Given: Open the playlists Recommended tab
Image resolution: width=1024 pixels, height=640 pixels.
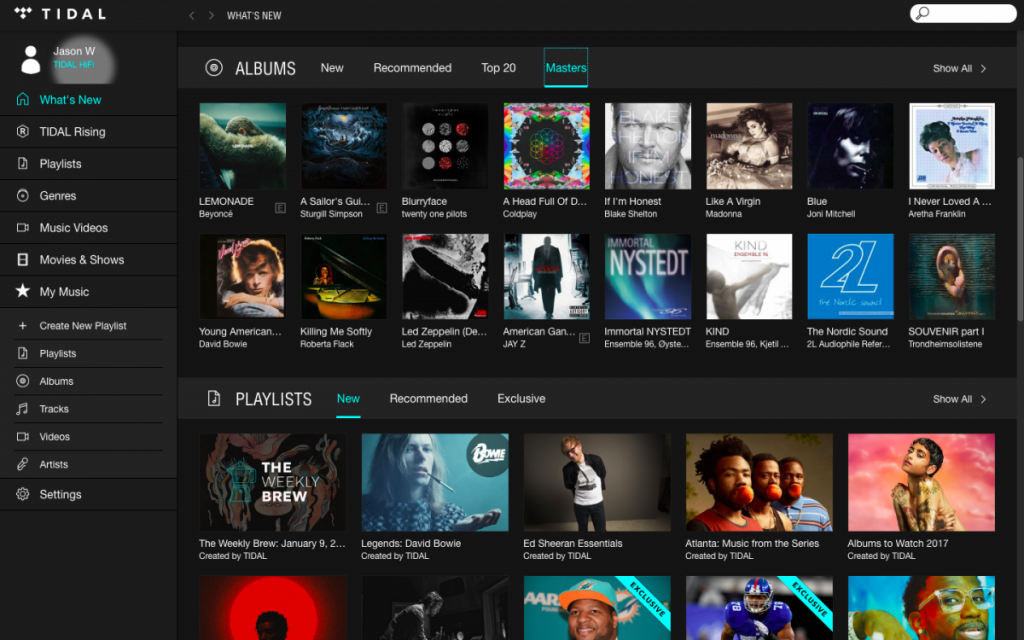Looking at the screenshot, I should pos(428,398).
